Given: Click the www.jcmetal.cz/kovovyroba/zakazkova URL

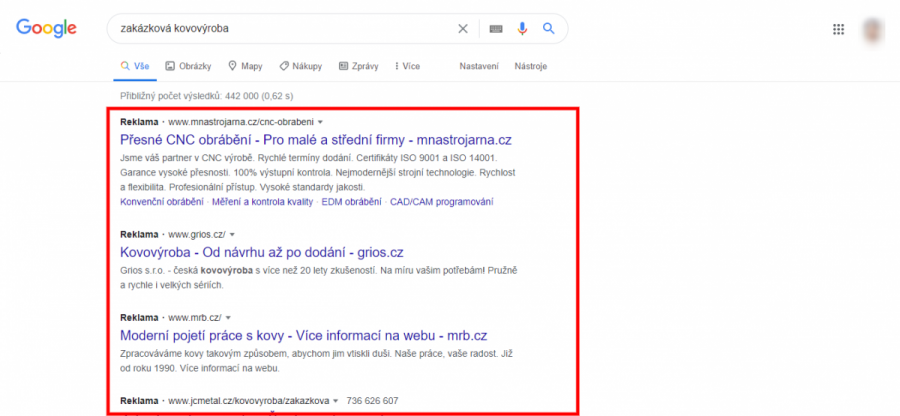Looking at the screenshot, I should coord(249,401).
